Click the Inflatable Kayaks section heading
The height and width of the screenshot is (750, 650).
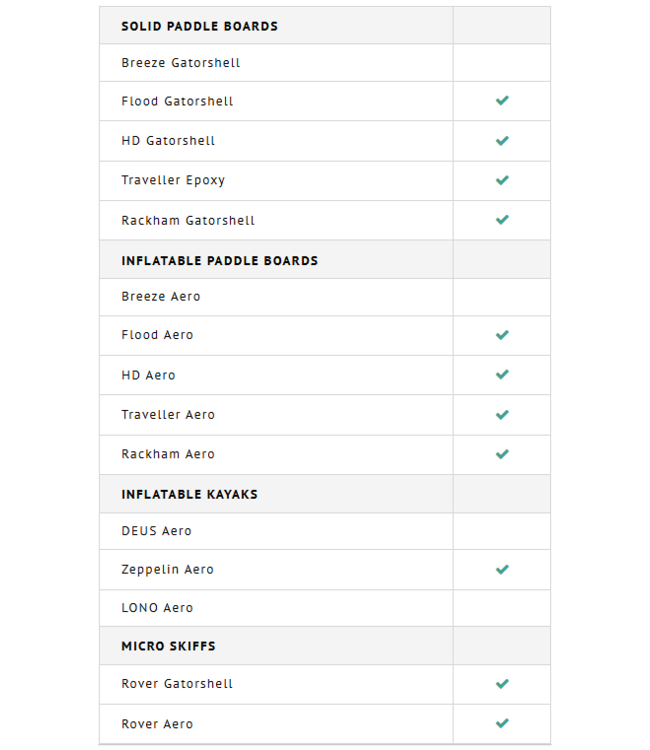[x=191, y=494]
